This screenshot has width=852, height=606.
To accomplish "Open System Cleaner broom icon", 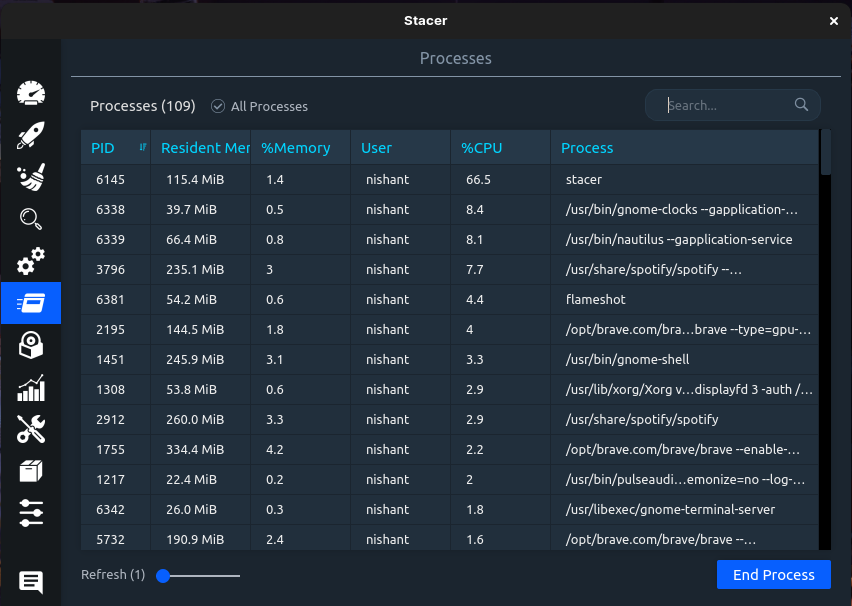I will (x=31, y=178).
